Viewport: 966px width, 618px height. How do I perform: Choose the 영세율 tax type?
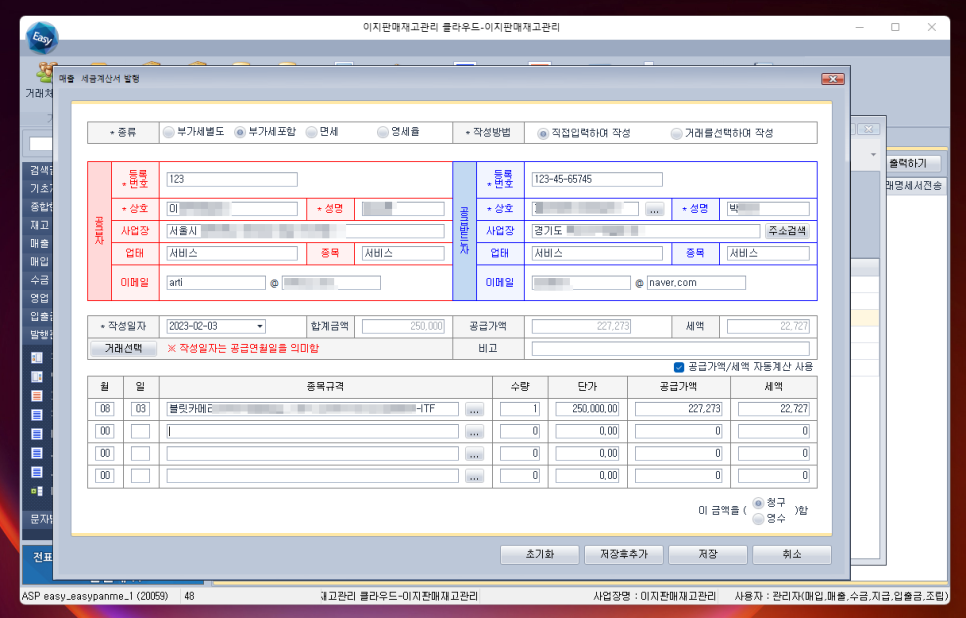coord(383,132)
